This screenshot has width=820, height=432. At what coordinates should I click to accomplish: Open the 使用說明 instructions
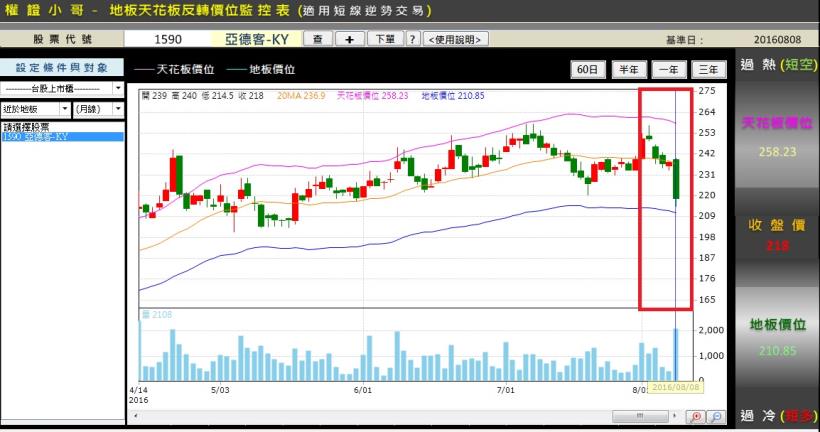click(x=456, y=39)
